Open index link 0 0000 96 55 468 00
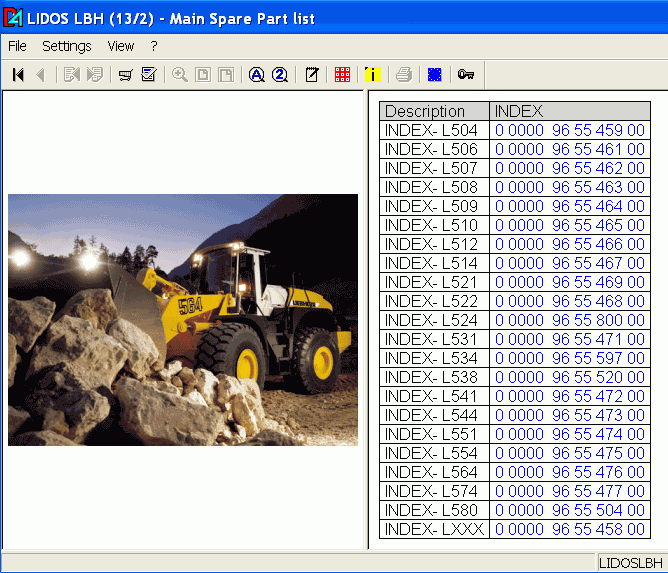 (570, 301)
